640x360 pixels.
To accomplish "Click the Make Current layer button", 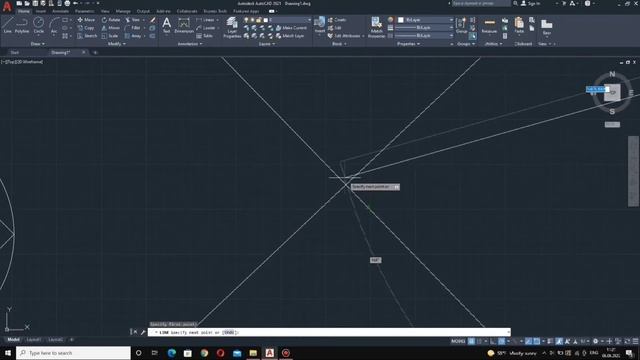I will tap(291, 28).
